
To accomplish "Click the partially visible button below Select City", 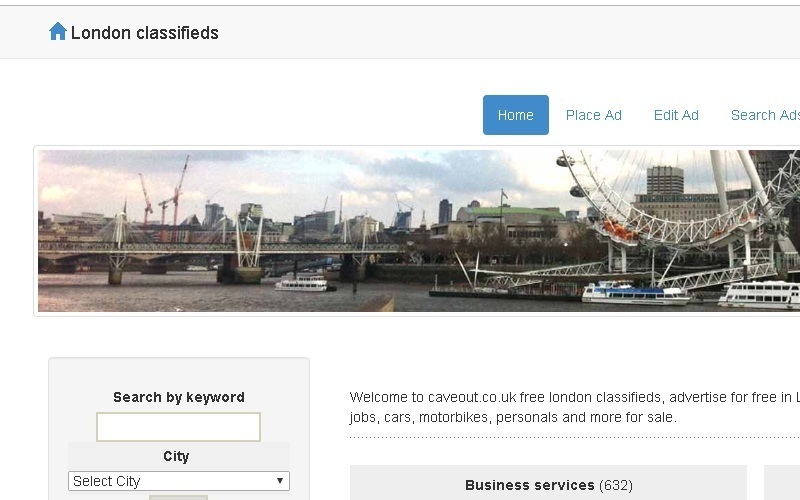I will (x=179, y=497).
